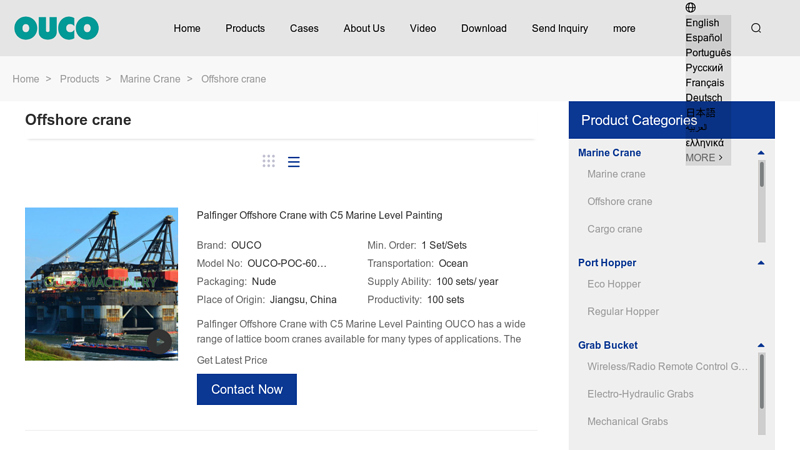Open the Download page
Image resolution: width=800 pixels, height=450 pixels.
coord(484,29)
